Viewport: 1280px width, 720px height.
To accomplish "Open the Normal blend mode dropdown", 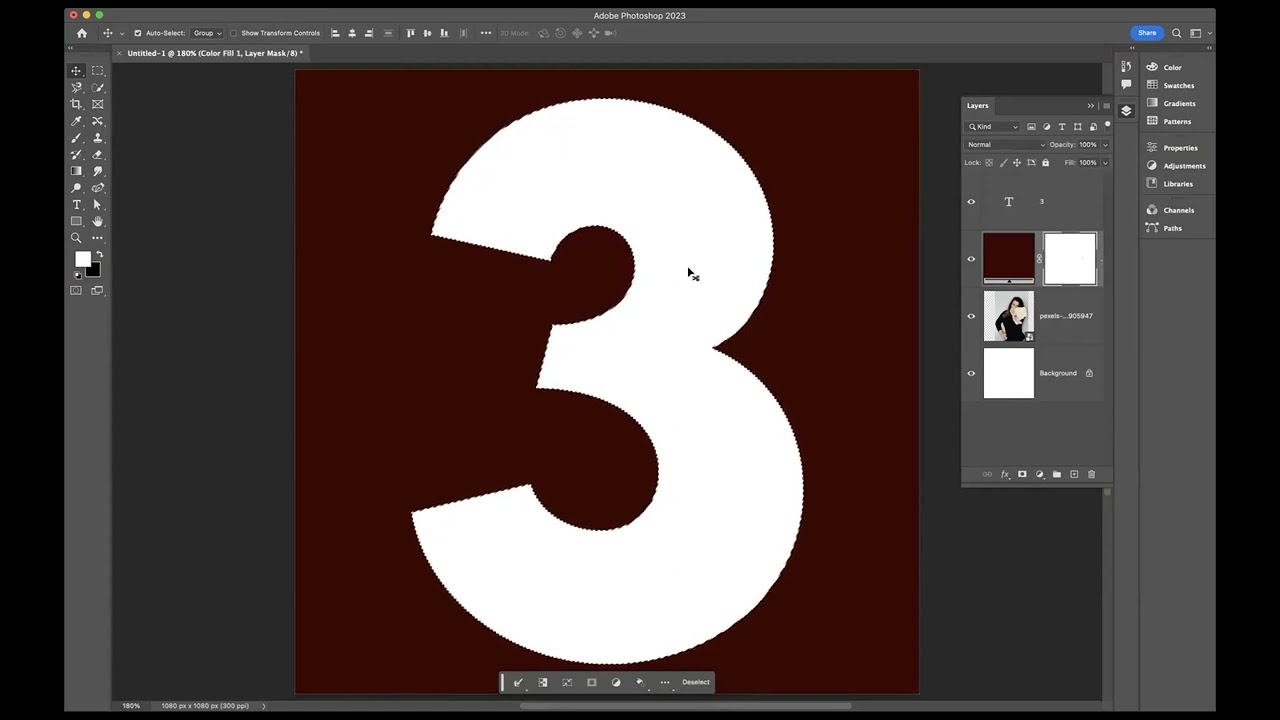I will [x=1006, y=145].
